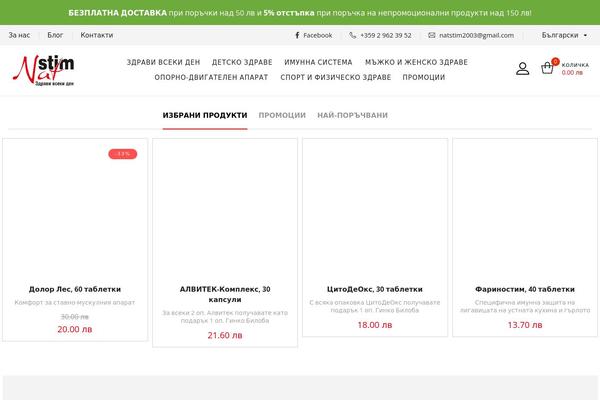Click the envelope email icon
The width and height of the screenshot is (600, 400).
coord(432,35)
